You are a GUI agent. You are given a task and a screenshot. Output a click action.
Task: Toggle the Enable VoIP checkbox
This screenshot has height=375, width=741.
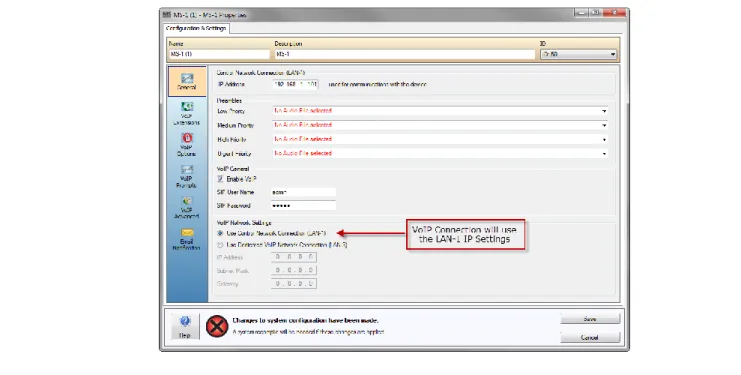coord(220,179)
